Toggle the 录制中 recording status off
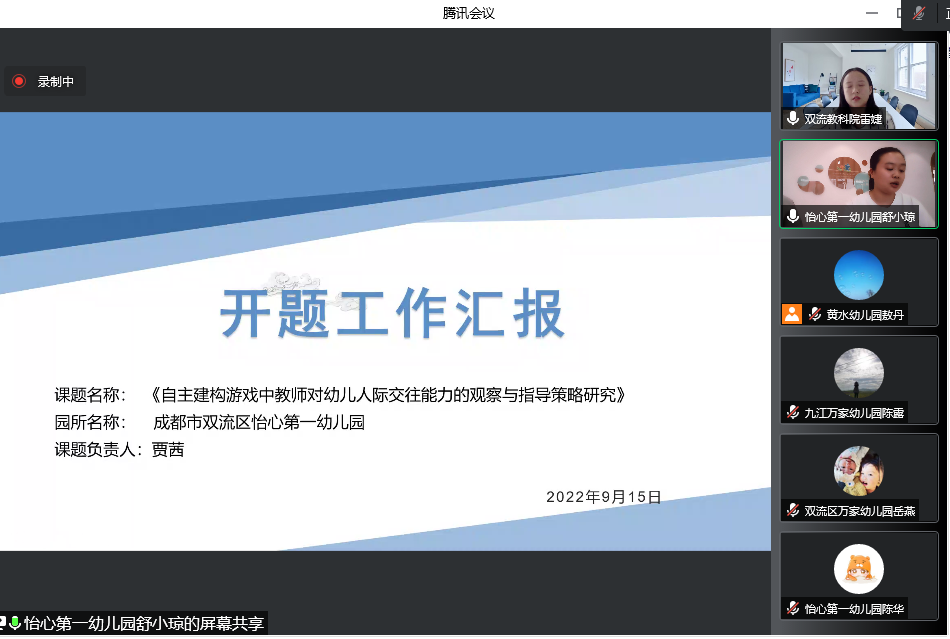The image size is (950, 639). pyautogui.click(x=45, y=81)
